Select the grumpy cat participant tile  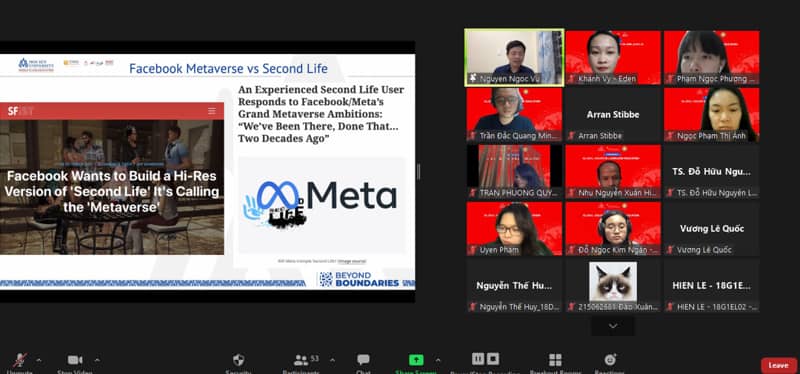(x=613, y=285)
